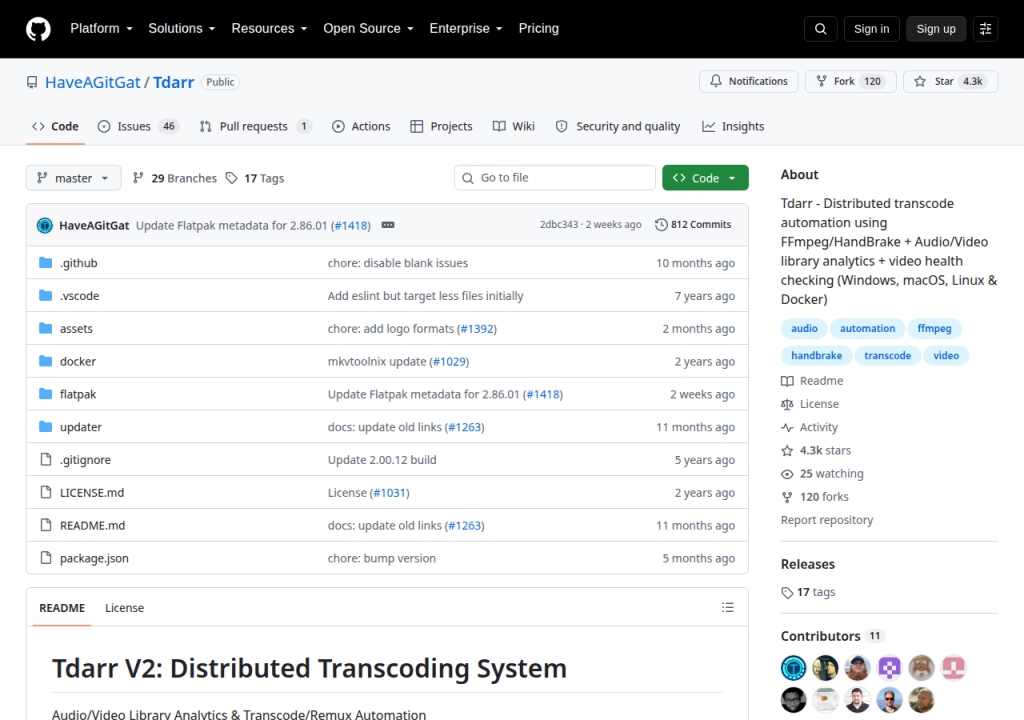Click the fork icon next to 120 forks
Image resolution: width=1024 pixels, height=720 pixels.
(787, 497)
